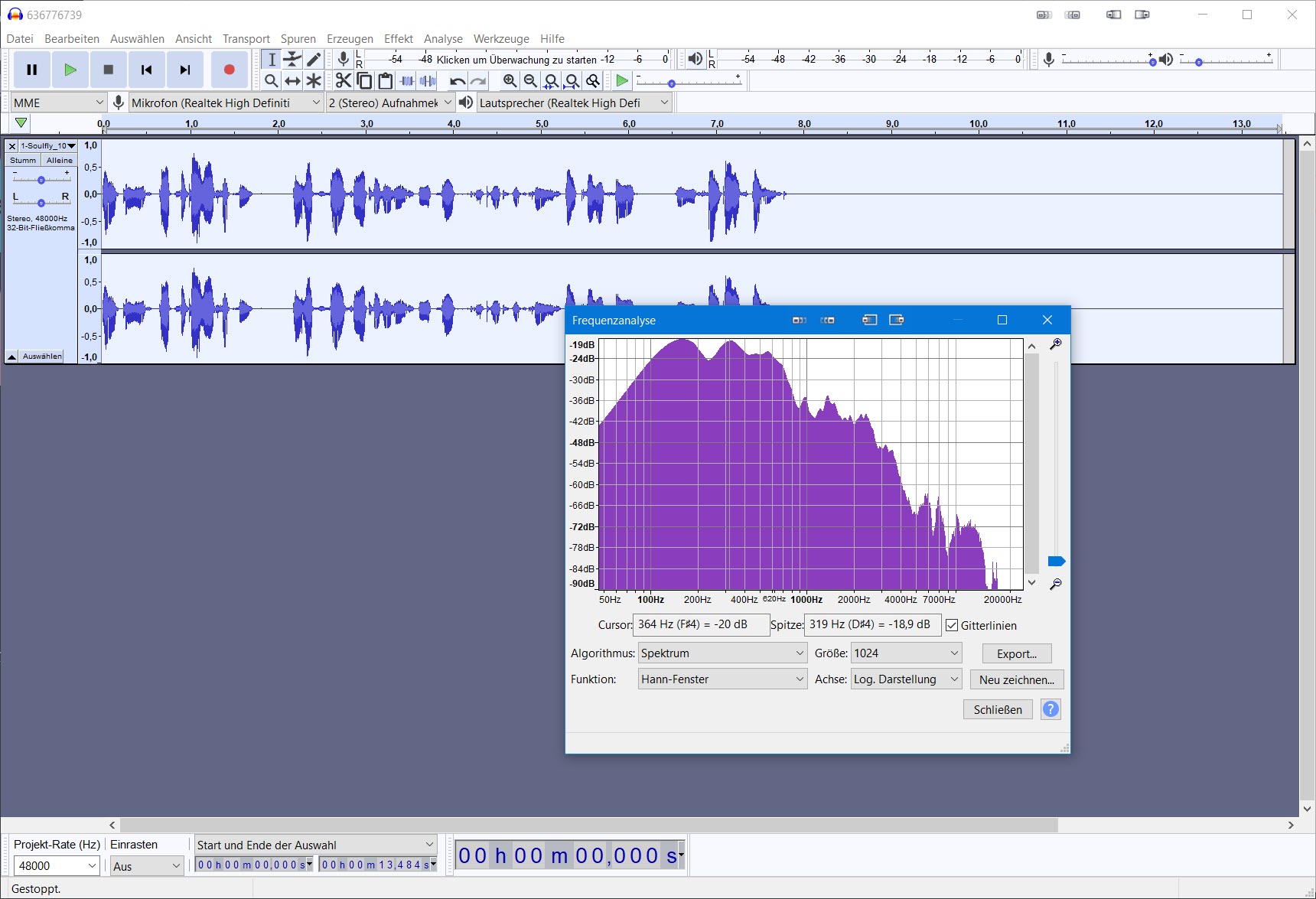Click the track gain slider
The width and height of the screenshot is (1316, 899).
click(41, 180)
